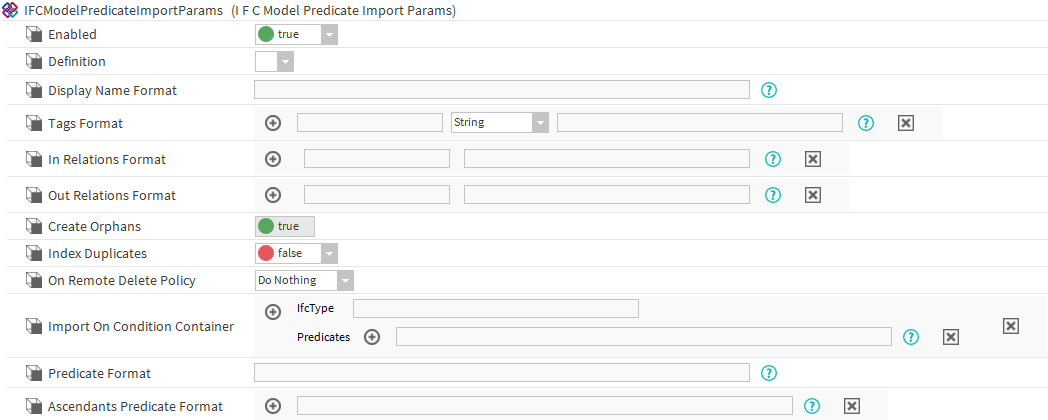Add a new Predicates entry
The height and width of the screenshot is (420, 1048).
click(372, 337)
